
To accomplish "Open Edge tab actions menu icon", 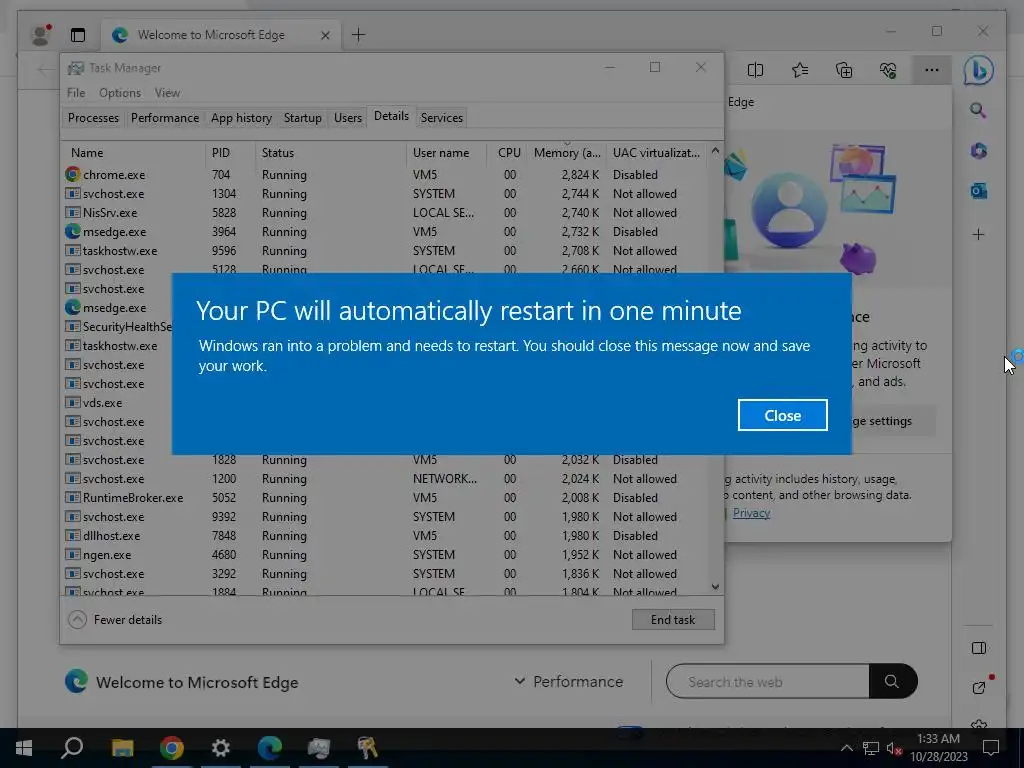I will [x=78, y=35].
